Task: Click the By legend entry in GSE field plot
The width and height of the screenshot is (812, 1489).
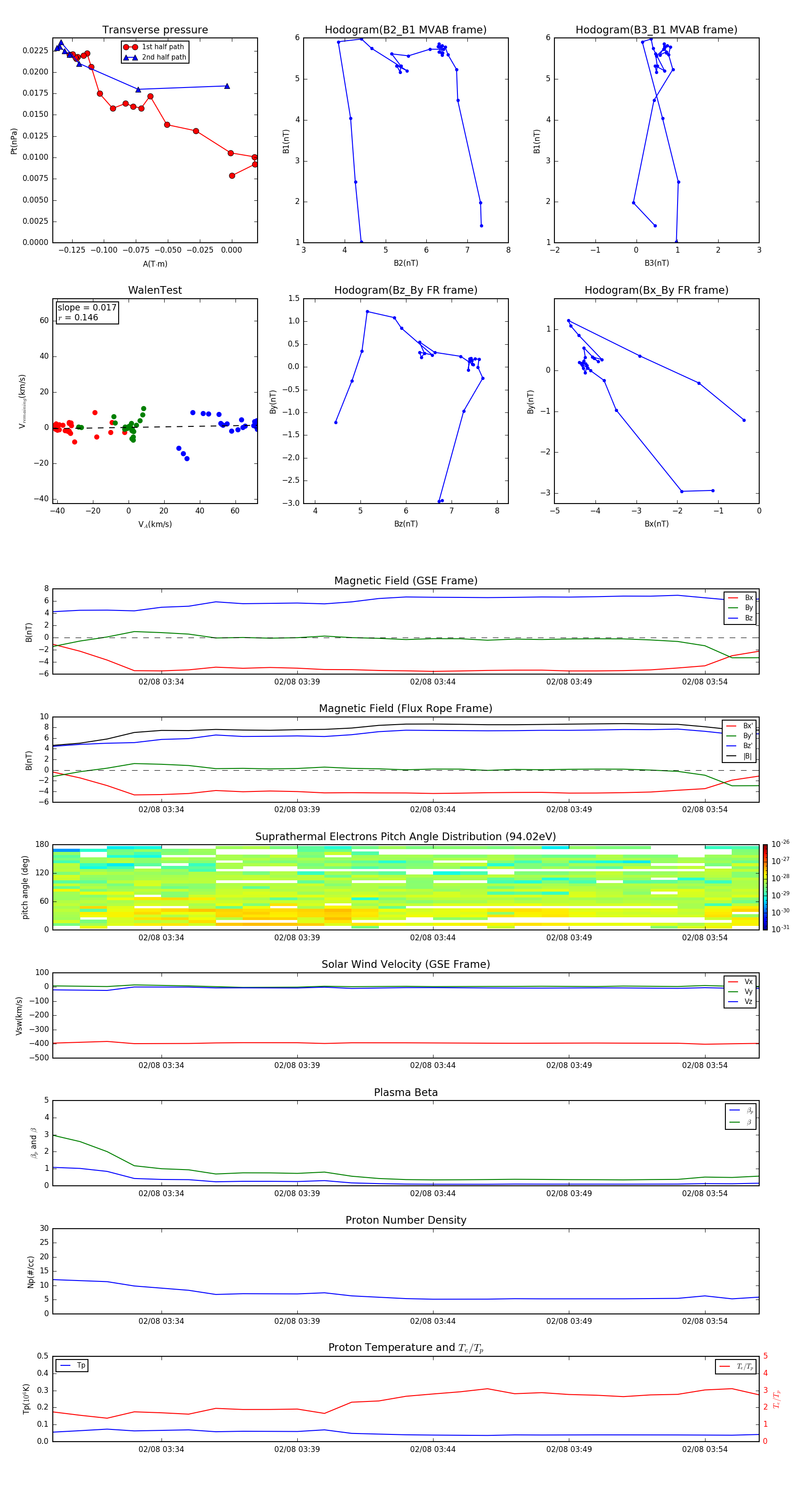Action: [x=740, y=608]
